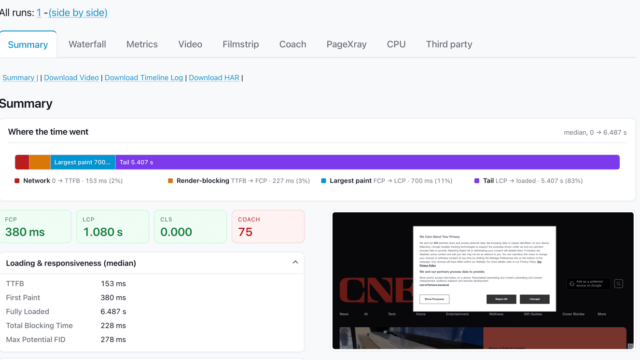The width and height of the screenshot is (640, 360).
Task: Click the FCP 380 ms card
Action: coord(36,227)
